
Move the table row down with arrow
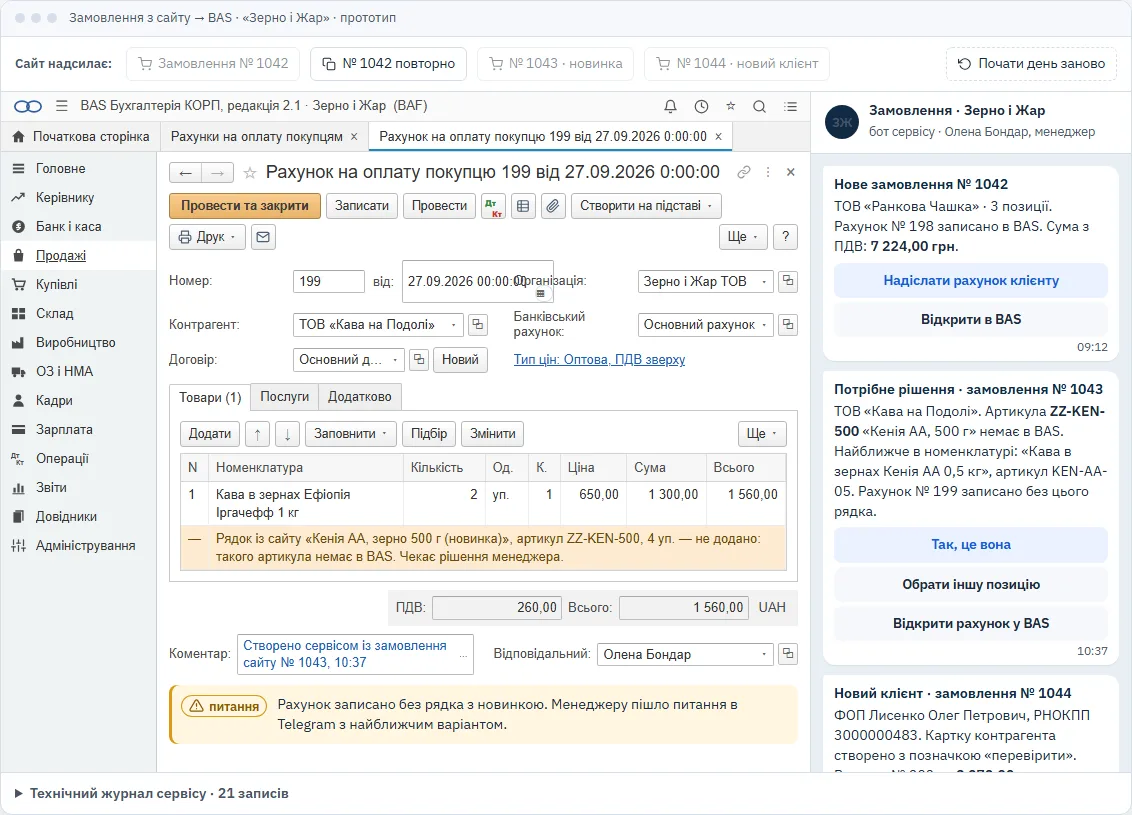[x=287, y=434]
